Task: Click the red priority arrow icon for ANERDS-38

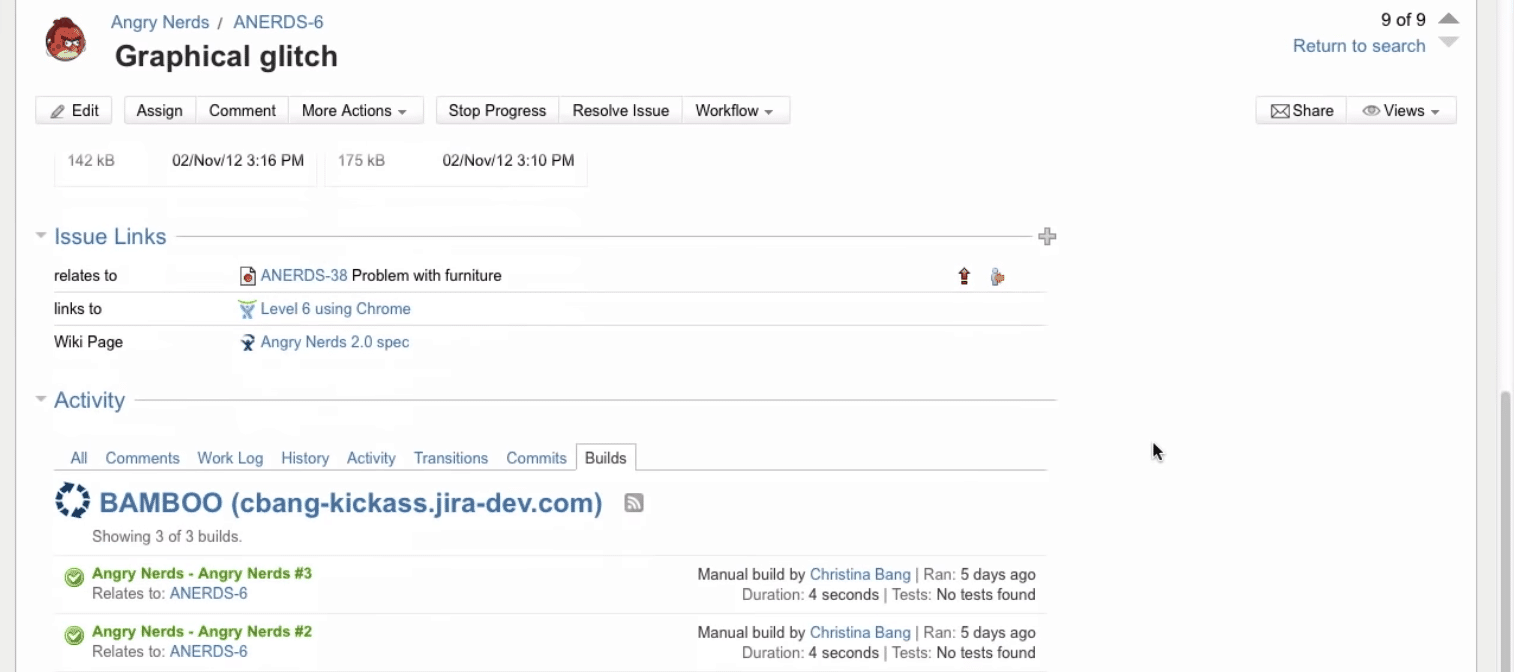Action: pyautogui.click(x=964, y=276)
